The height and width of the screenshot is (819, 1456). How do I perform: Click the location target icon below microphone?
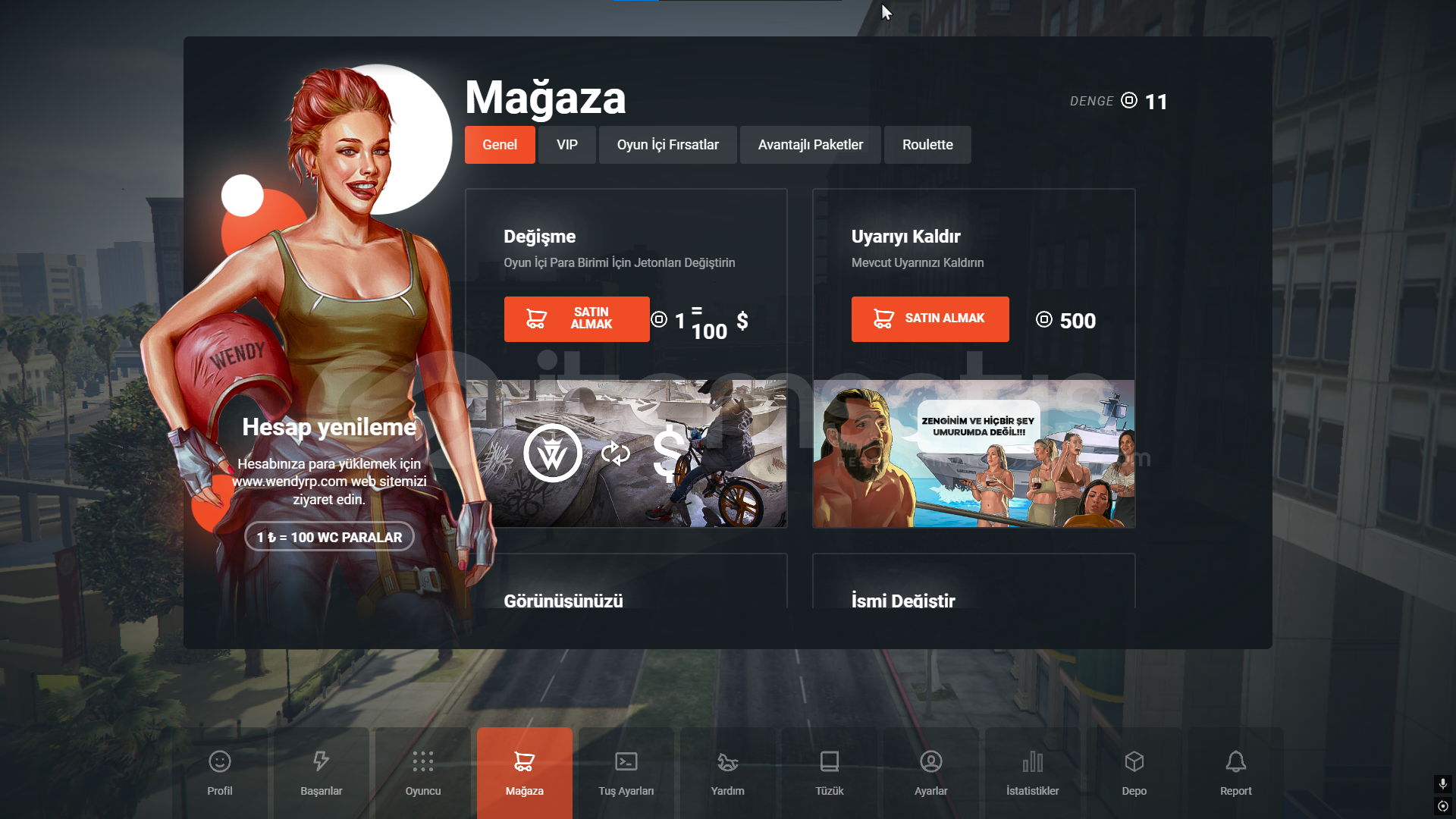(x=1443, y=806)
